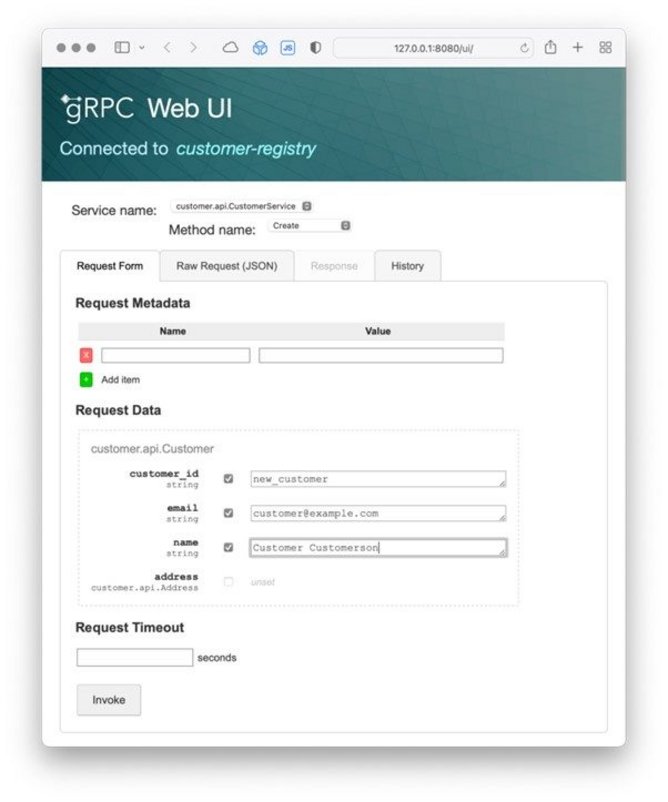
Task: Click the unset address placeholder text
Action: 262,582
